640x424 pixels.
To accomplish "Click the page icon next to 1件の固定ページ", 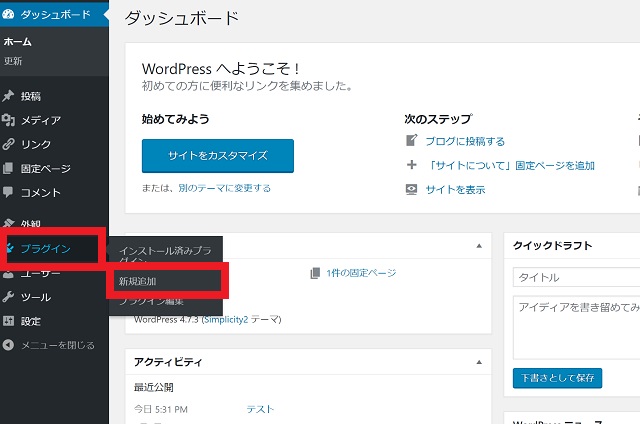I will [x=315, y=273].
